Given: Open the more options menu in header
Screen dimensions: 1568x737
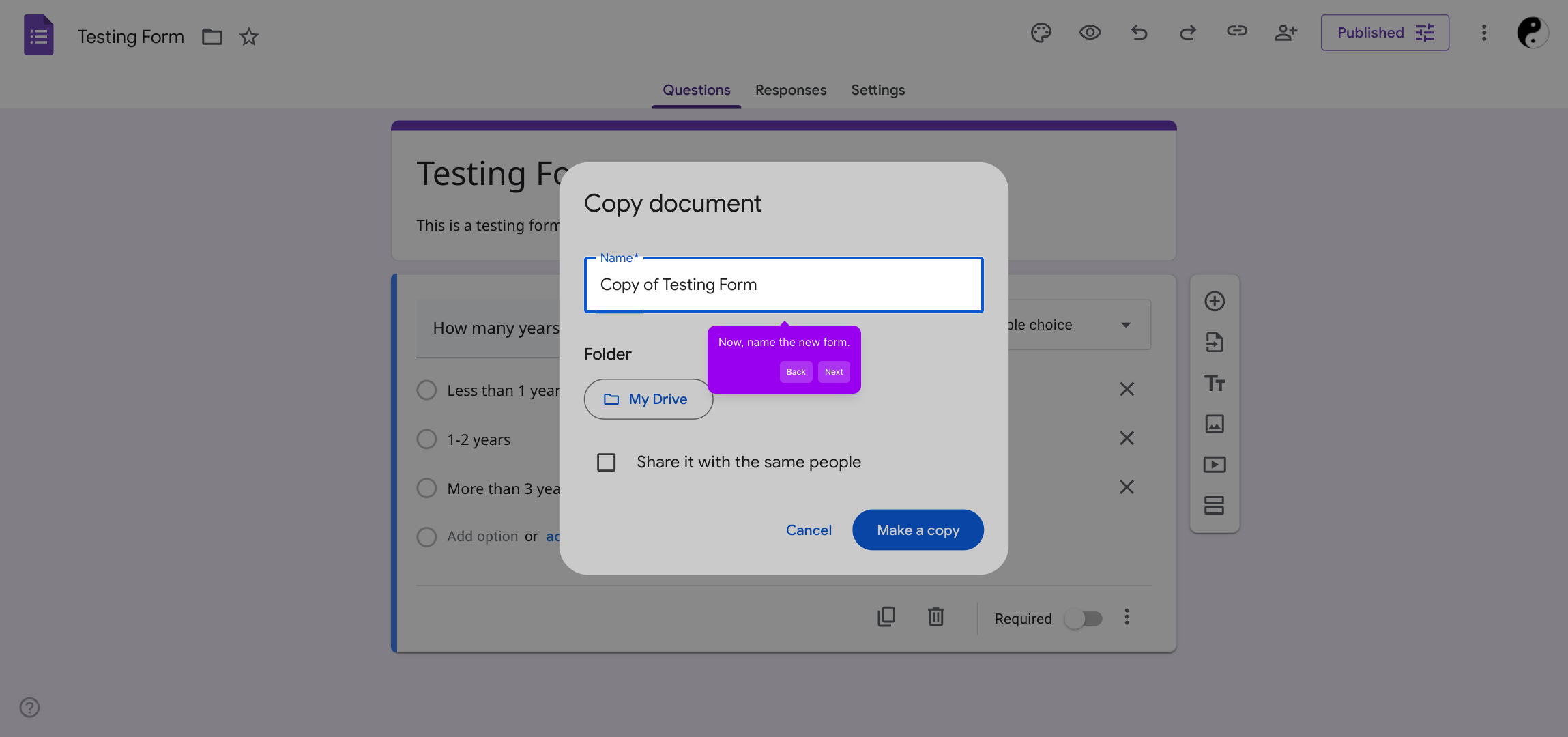Looking at the screenshot, I should (1484, 33).
